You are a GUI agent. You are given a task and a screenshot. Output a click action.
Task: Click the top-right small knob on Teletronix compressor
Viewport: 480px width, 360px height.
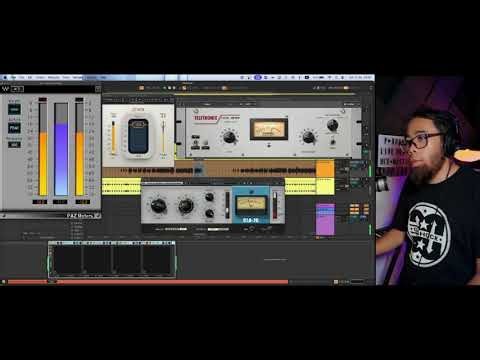pyautogui.click(x=332, y=125)
